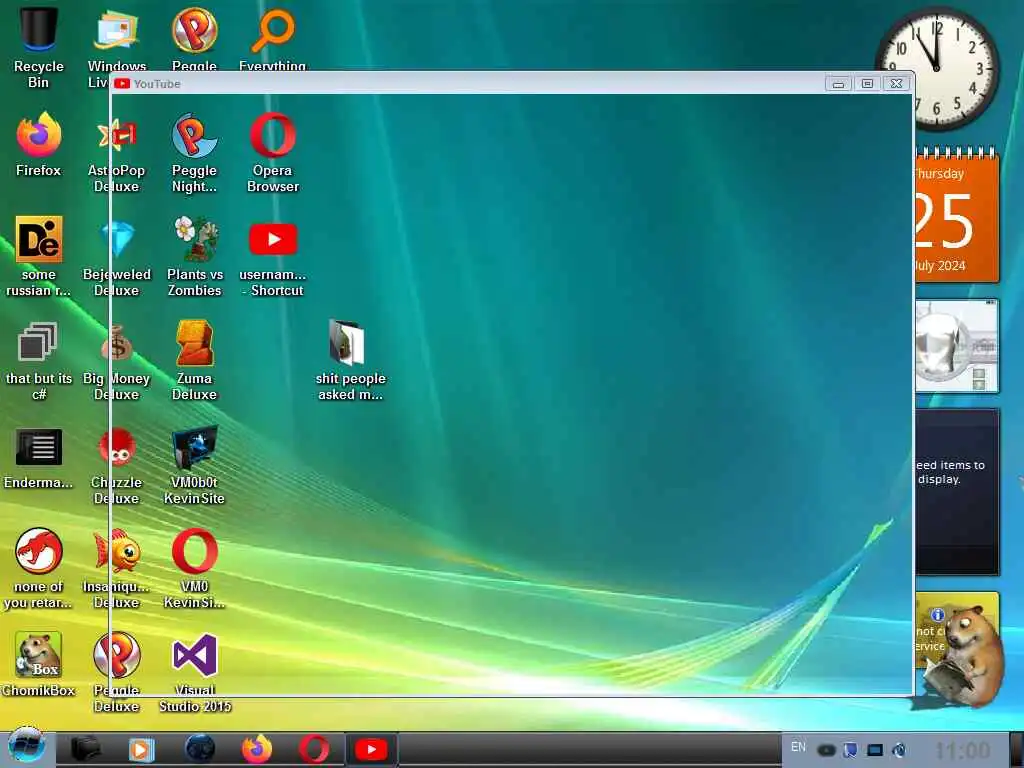This screenshot has width=1024, height=768.
Task: Select the Opera Browser desktop icon
Action: tap(273, 135)
